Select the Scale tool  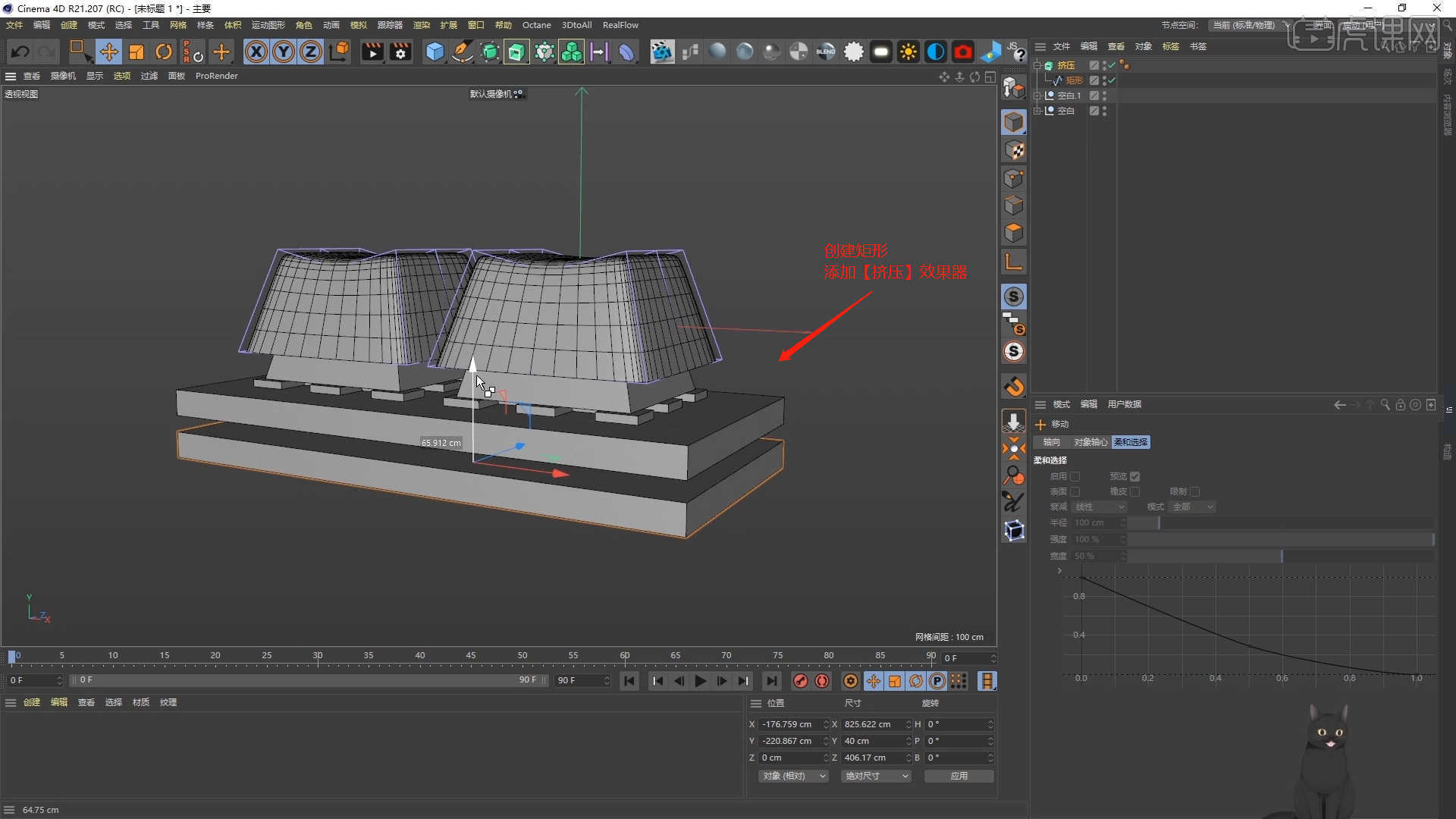(x=136, y=52)
